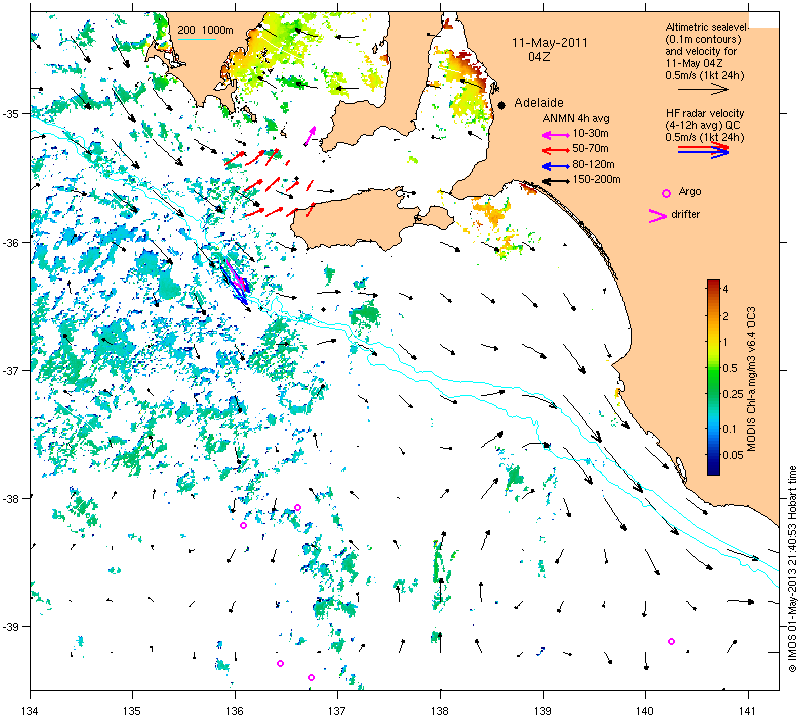Click the red 50-70m legend arrow
The height and width of the screenshot is (720, 800).
coord(556,150)
